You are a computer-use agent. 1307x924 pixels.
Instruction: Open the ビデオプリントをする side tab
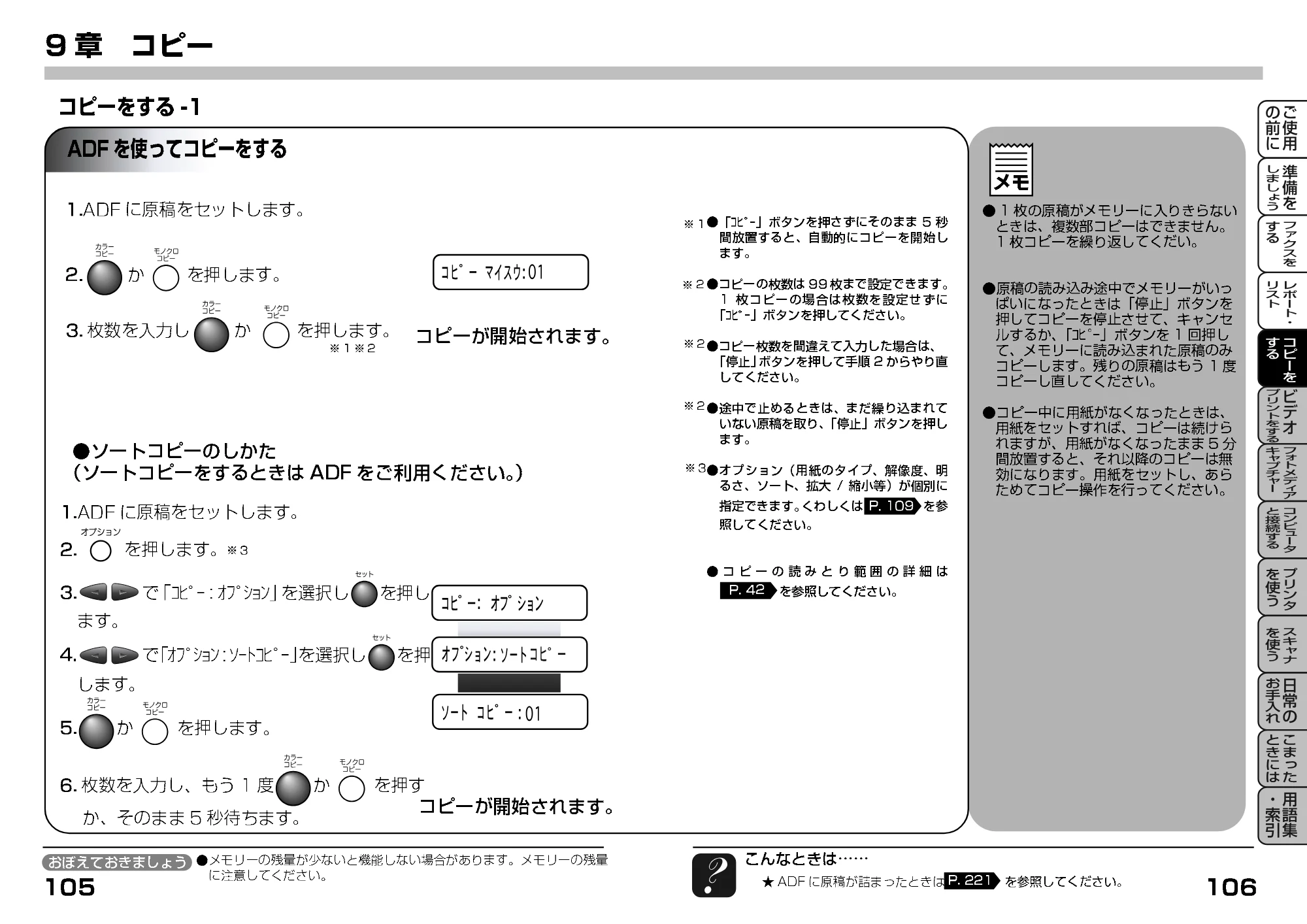coord(1282,416)
